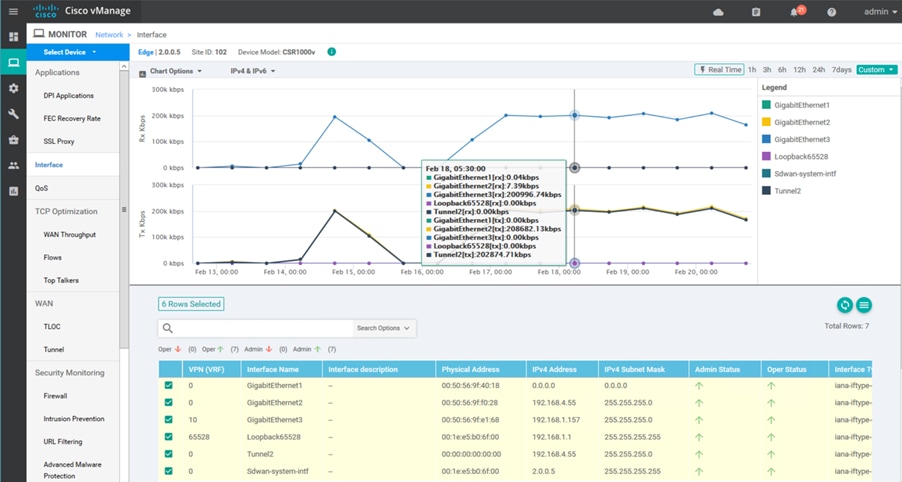Viewport: 902px width, 482px height.
Task: Click the Oper down red arrow filter
Action: pyautogui.click(x=178, y=349)
